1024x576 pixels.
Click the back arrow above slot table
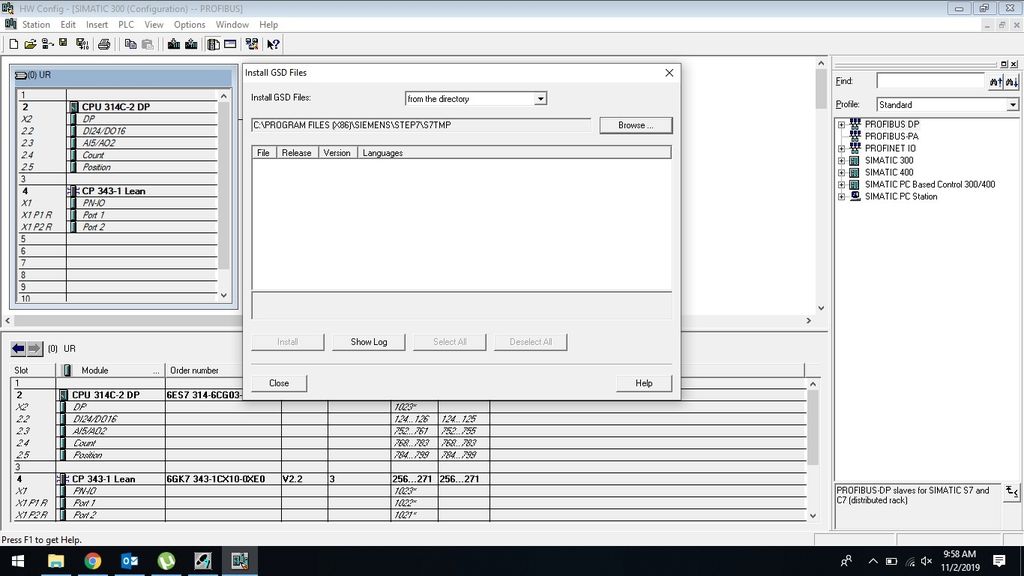(x=18, y=349)
